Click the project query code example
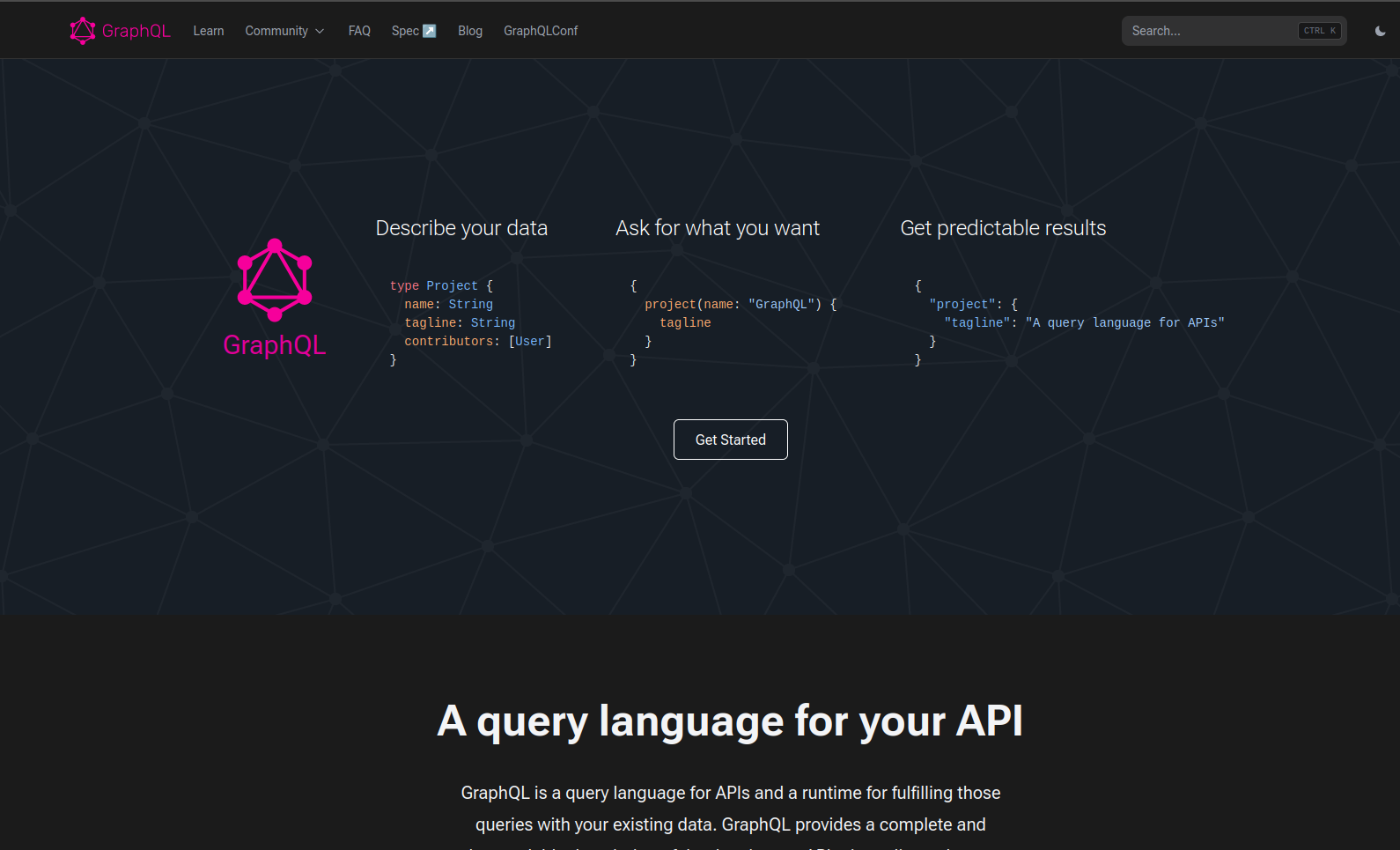 pos(733,322)
